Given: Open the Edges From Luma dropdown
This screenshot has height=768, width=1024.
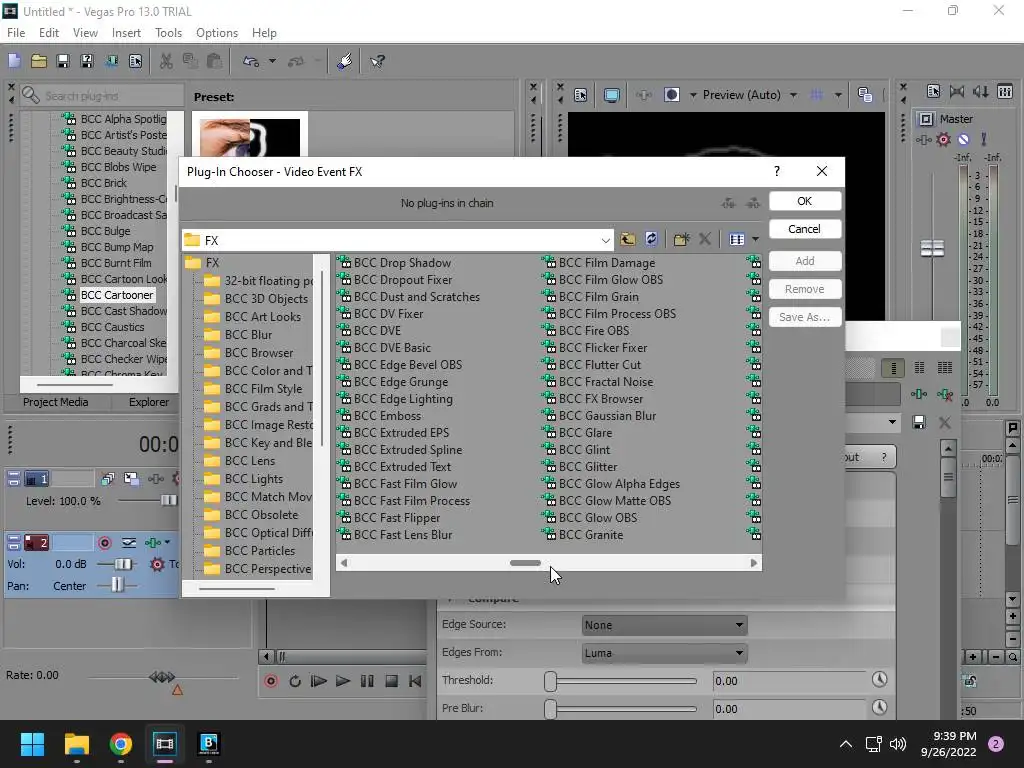Looking at the screenshot, I should coord(664,652).
